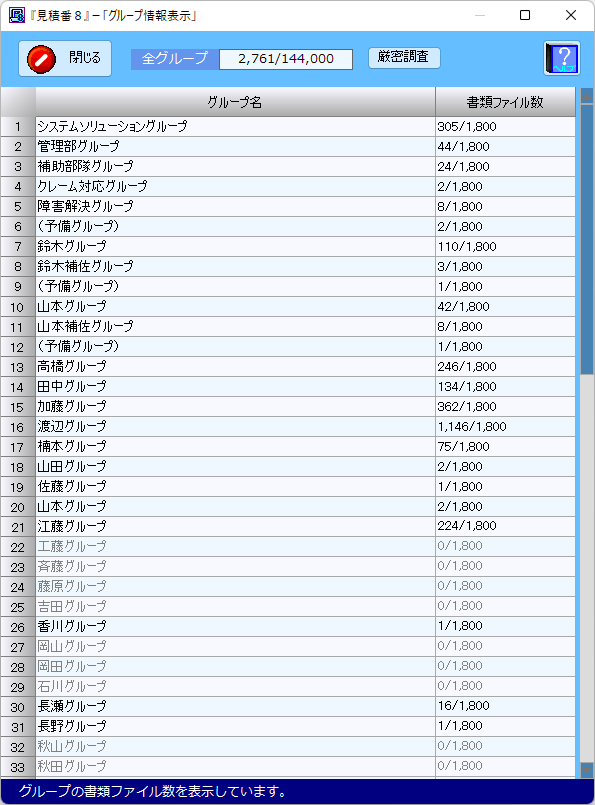The width and height of the screenshot is (595, 805).
Task: Sort by the グループ名 column header
Action: (235, 102)
